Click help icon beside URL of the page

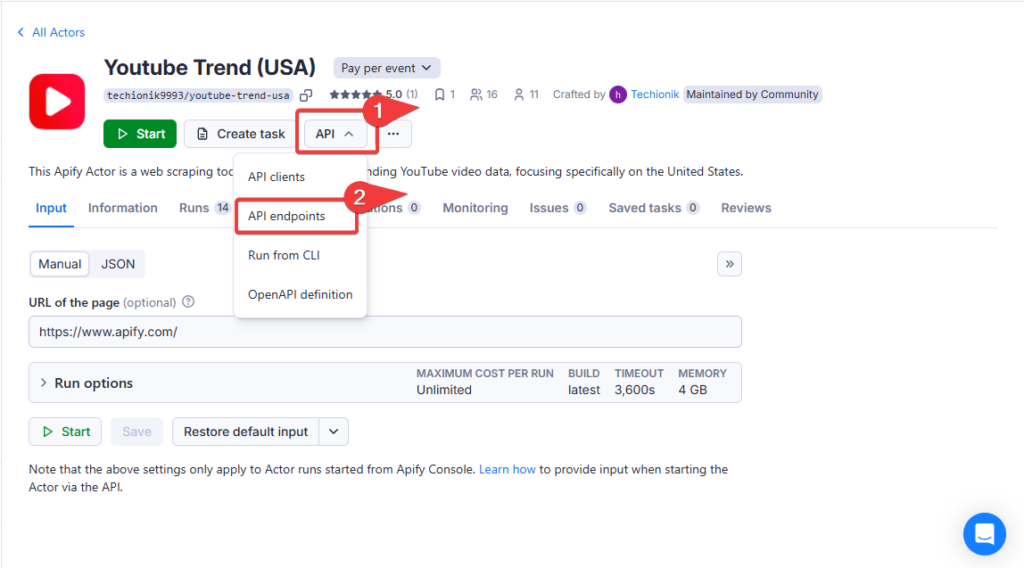click(188, 302)
